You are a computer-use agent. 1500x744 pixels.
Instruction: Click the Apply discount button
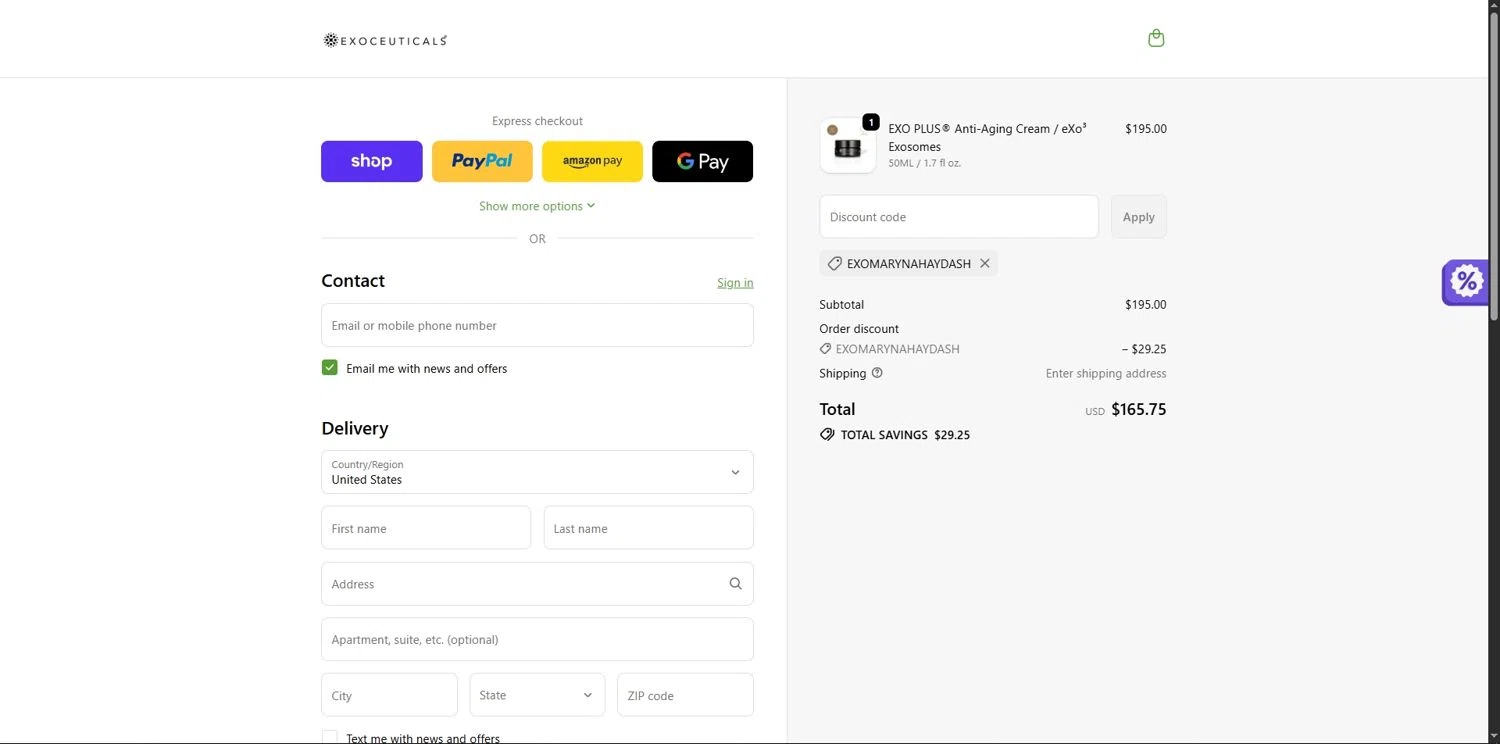pos(1138,217)
